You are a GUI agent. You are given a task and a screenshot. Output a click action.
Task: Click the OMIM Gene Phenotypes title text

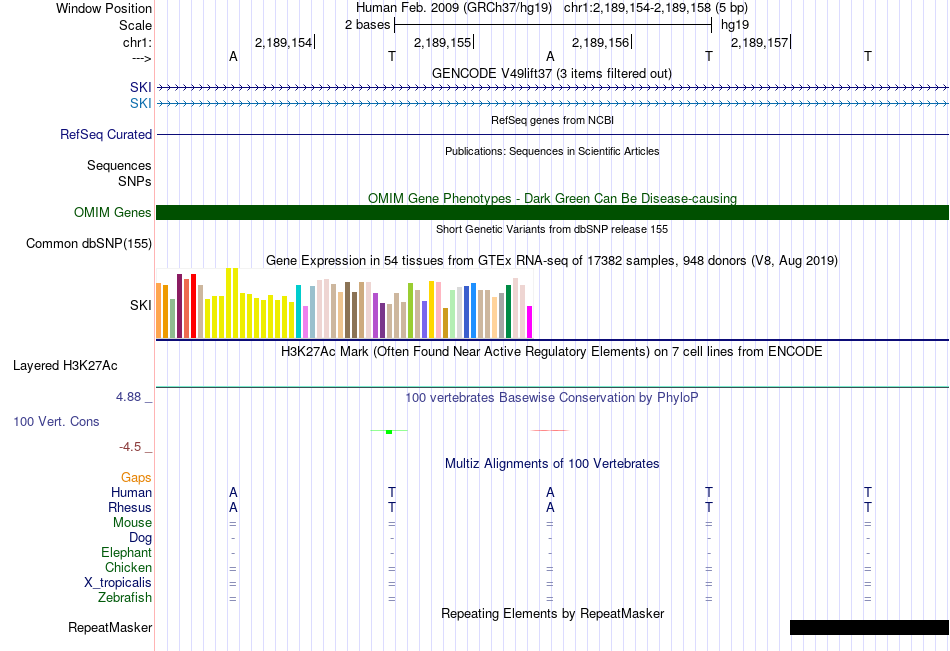pyautogui.click(x=553, y=198)
